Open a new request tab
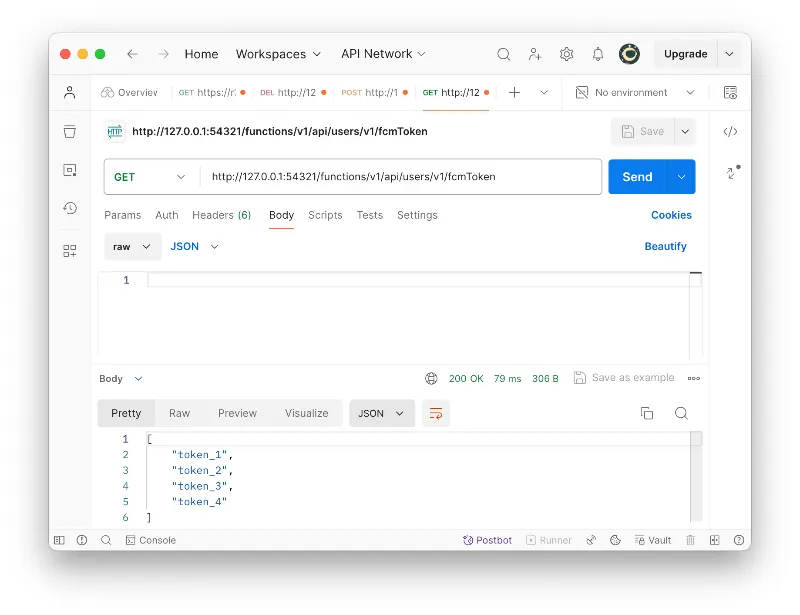This screenshot has height=615, width=800. [x=514, y=92]
